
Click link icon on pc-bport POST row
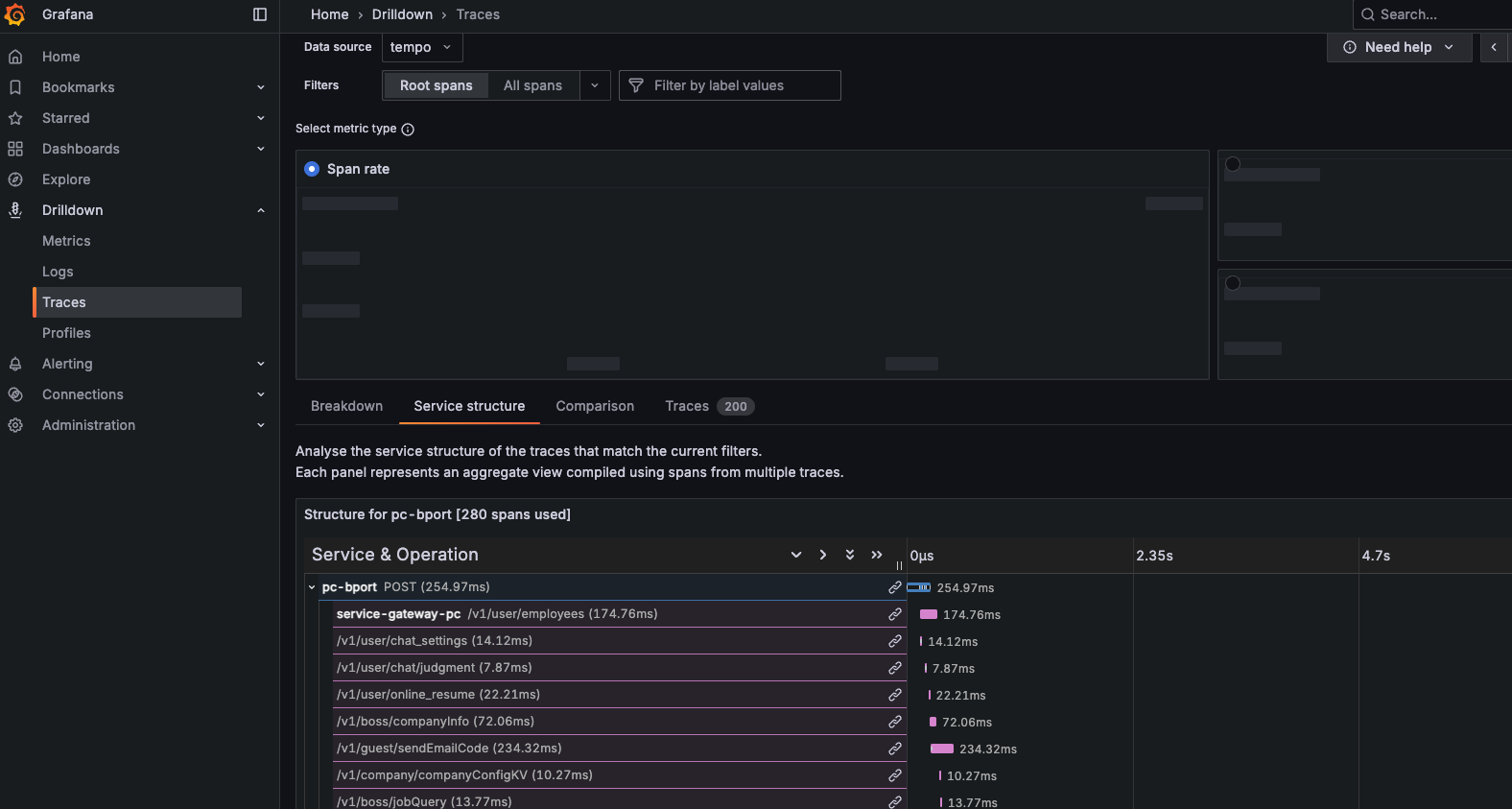[x=894, y=587]
